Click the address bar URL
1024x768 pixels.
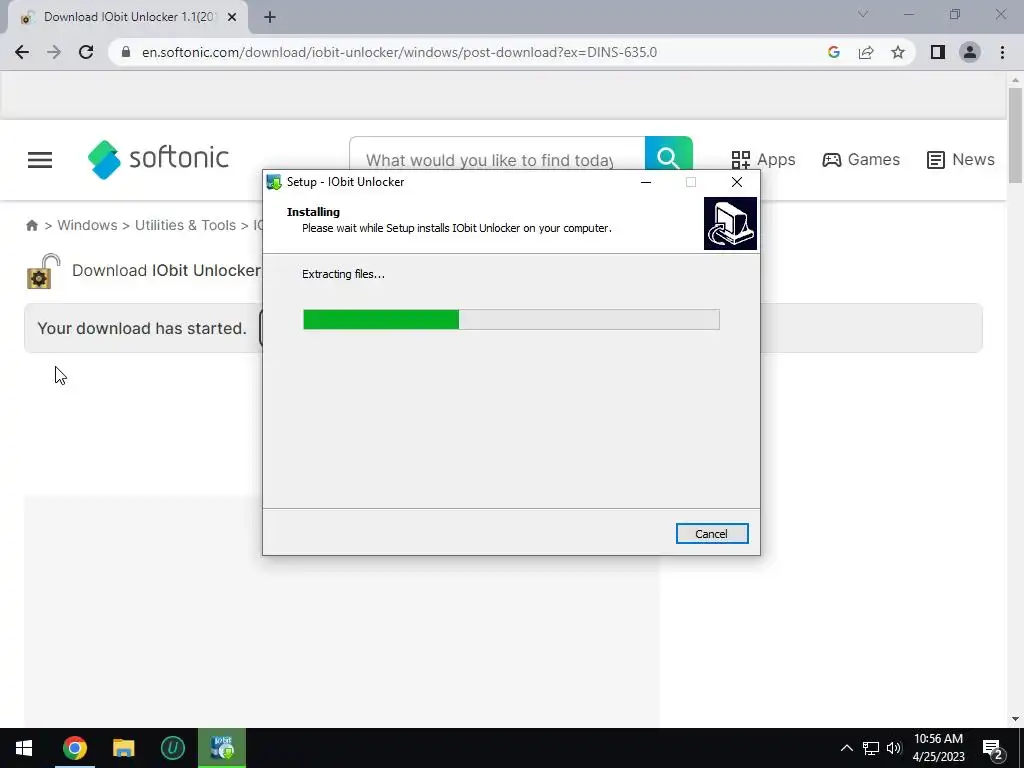(399, 52)
